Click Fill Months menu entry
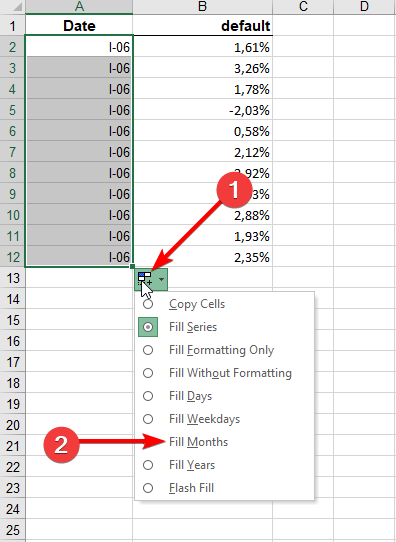 (x=198, y=442)
